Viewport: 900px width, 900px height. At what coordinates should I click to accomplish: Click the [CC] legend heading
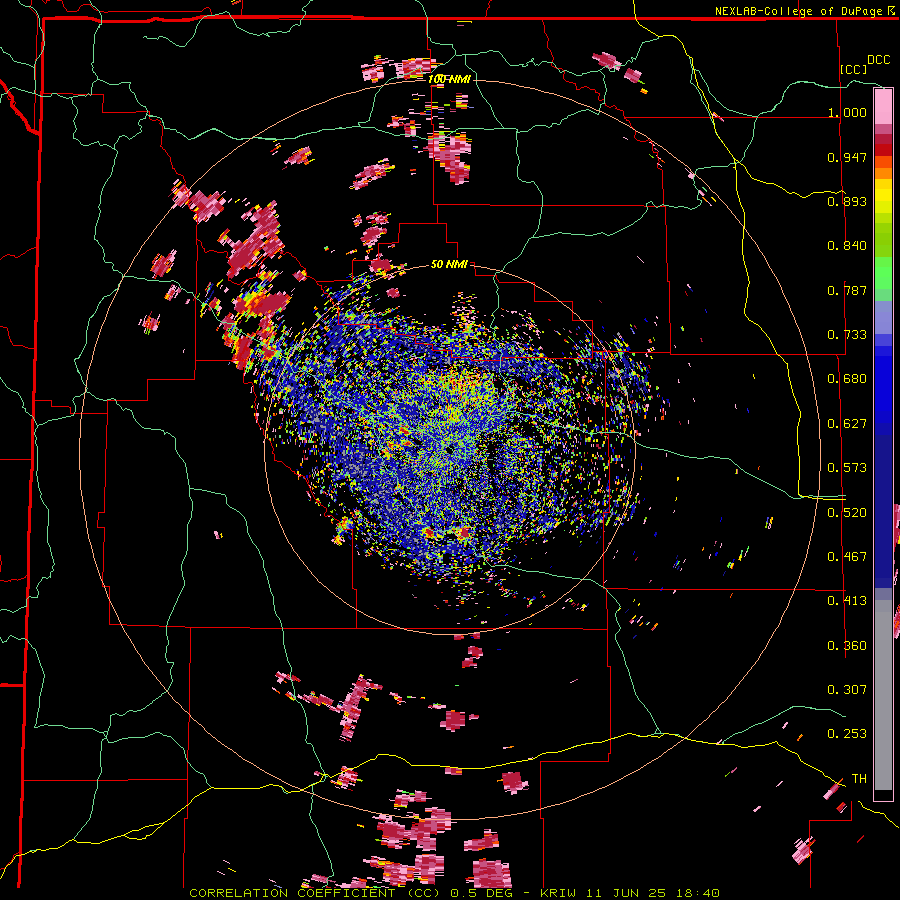pyautogui.click(x=853, y=69)
